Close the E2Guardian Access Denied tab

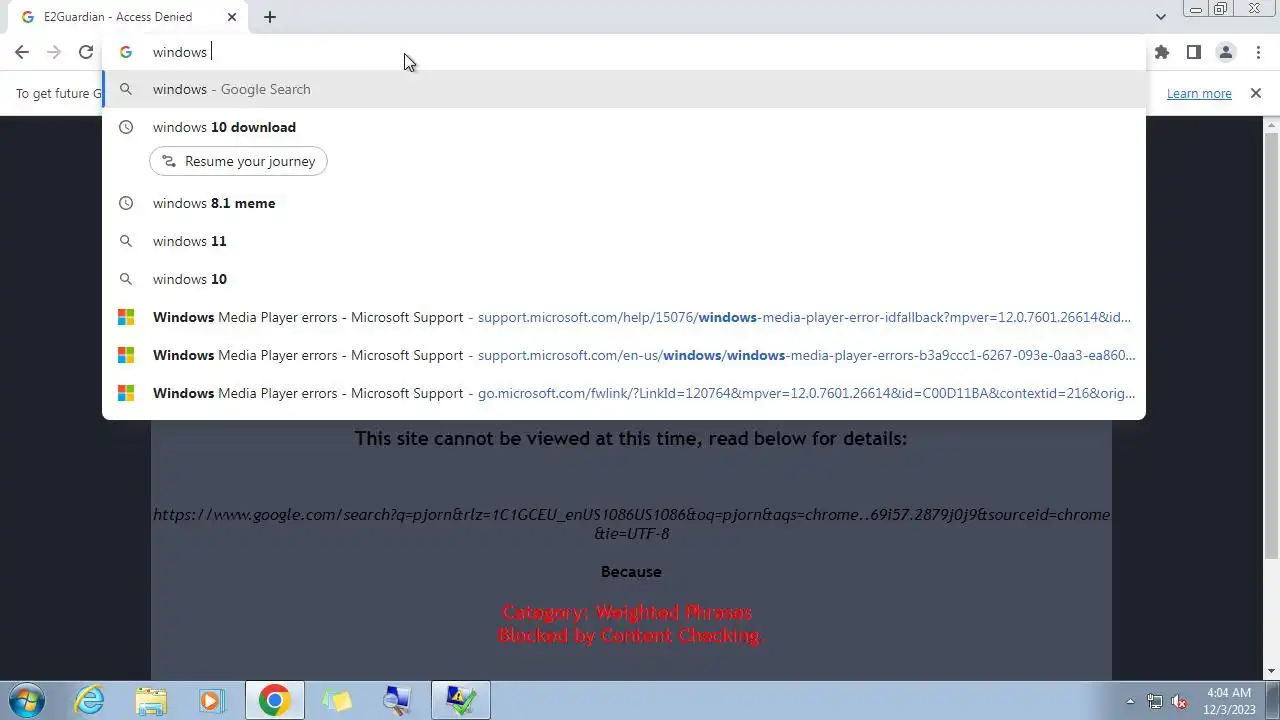[232, 17]
